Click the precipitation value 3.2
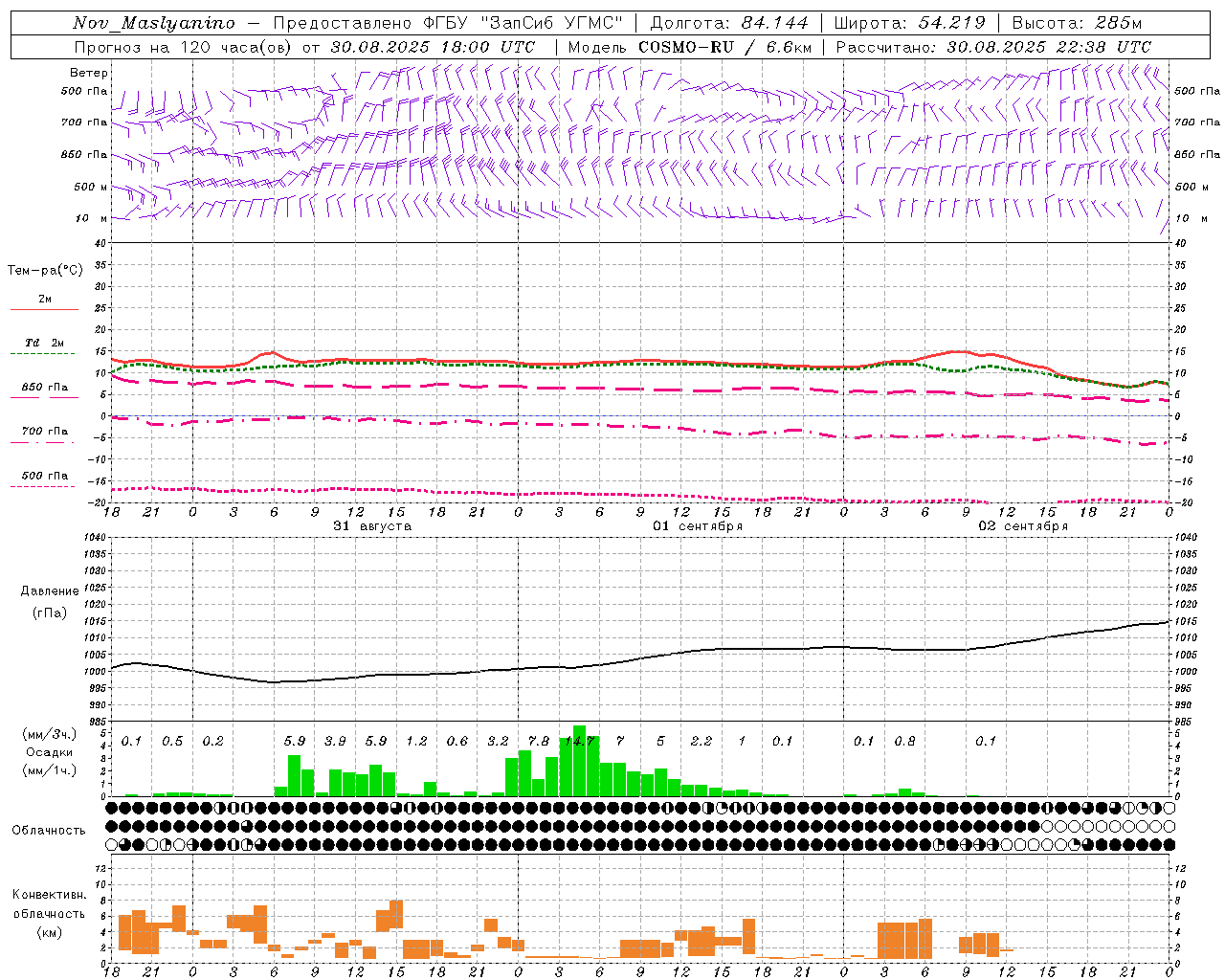The height and width of the screenshot is (980, 1225). tap(498, 741)
